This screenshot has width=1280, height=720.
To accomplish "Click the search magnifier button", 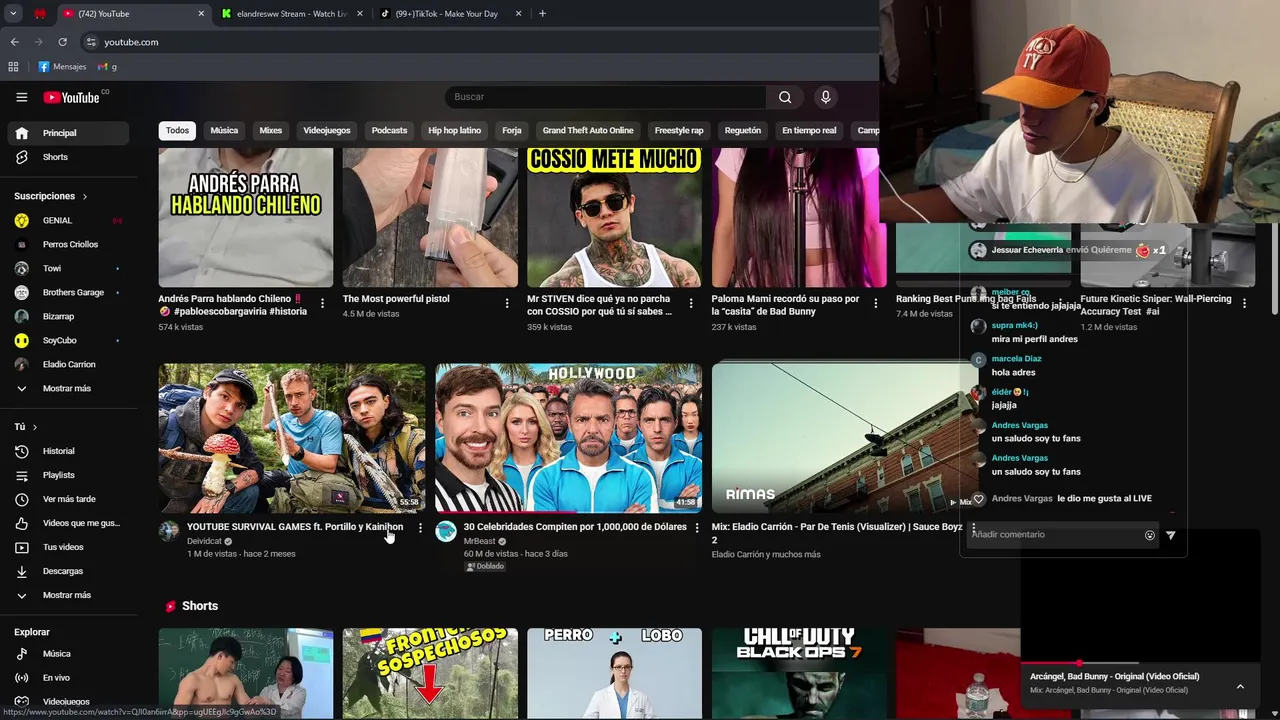I will coord(785,97).
